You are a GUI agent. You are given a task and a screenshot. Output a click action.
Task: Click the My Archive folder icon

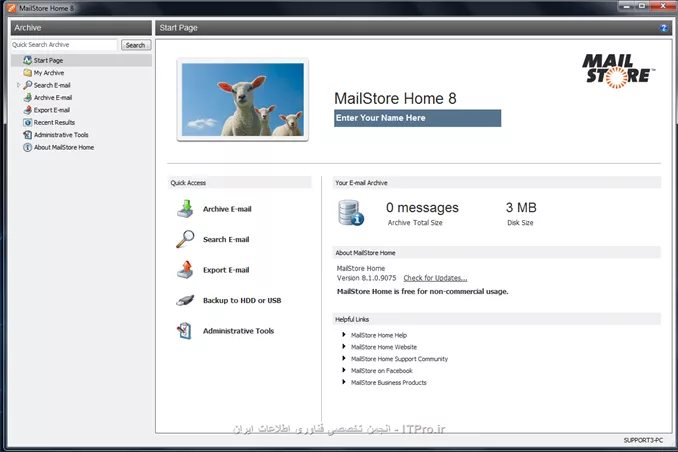coord(28,73)
